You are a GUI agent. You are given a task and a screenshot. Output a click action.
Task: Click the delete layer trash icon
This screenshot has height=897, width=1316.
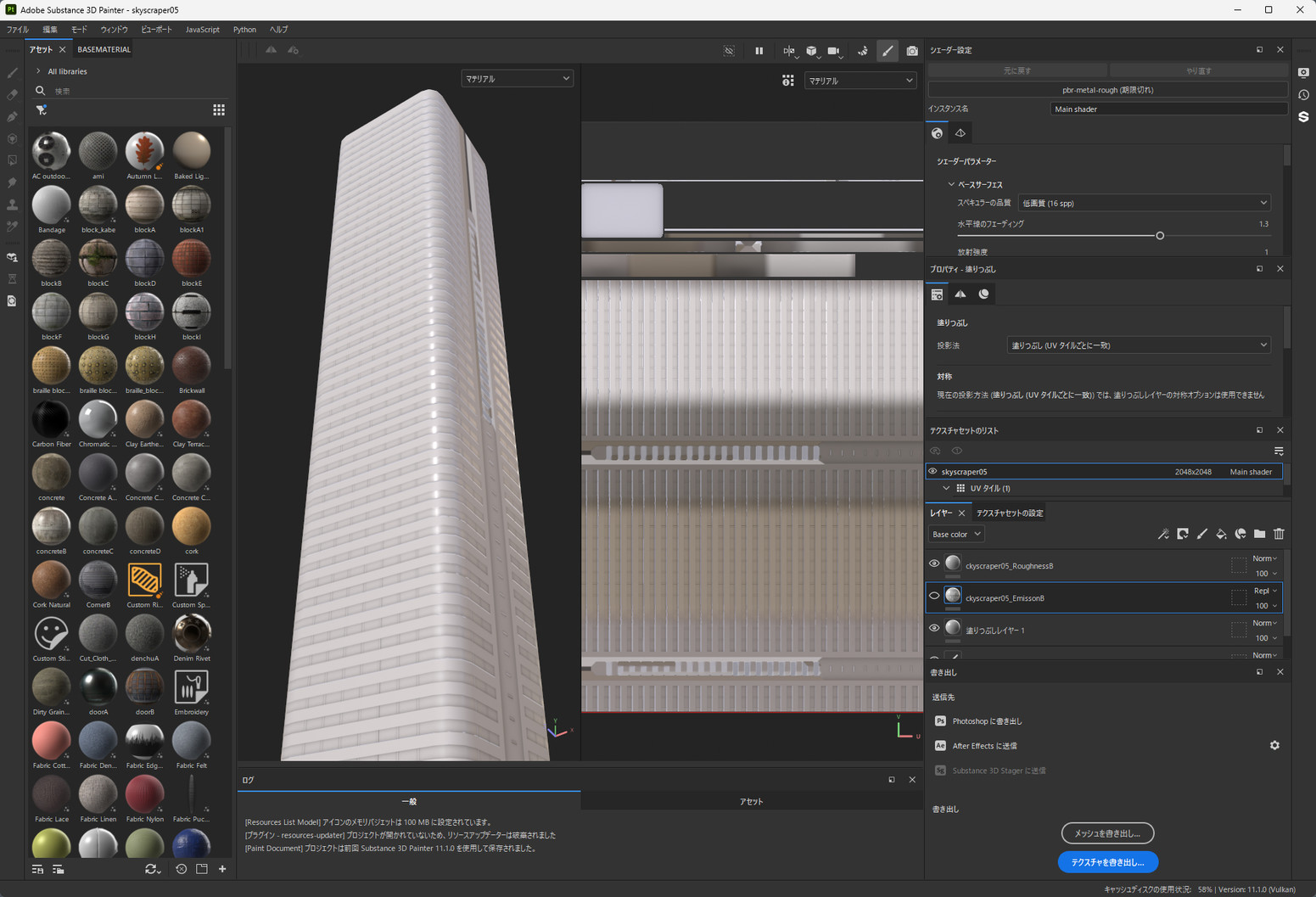pyautogui.click(x=1279, y=534)
